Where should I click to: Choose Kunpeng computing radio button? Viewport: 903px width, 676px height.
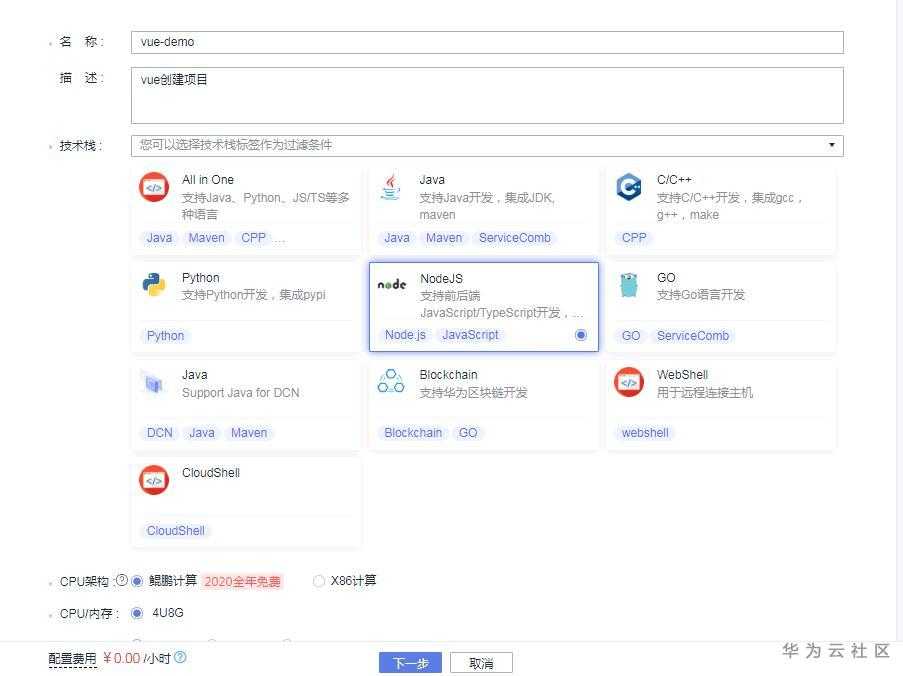(136, 581)
